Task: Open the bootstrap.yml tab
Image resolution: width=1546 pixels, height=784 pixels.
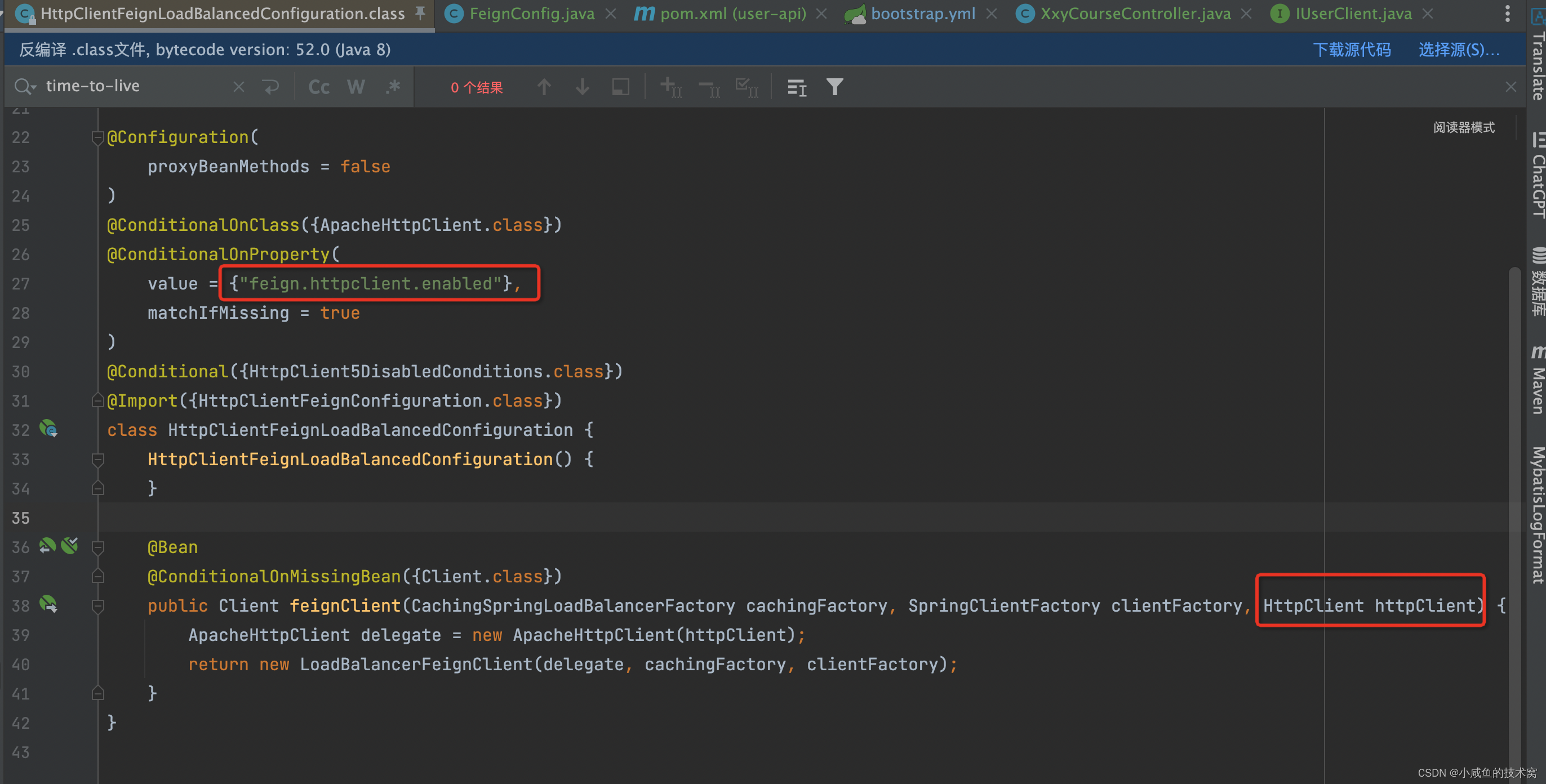Action: tap(922, 13)
